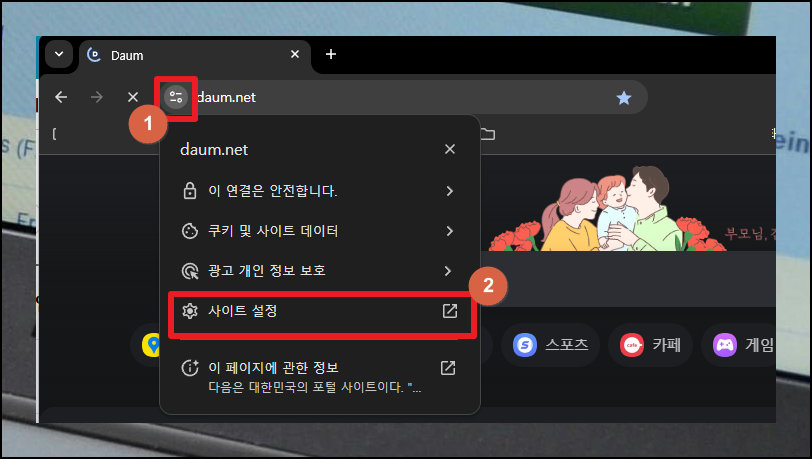Click external link icon beside 사이트 설정
The image size is (812, 459).
tap(450, 311)
